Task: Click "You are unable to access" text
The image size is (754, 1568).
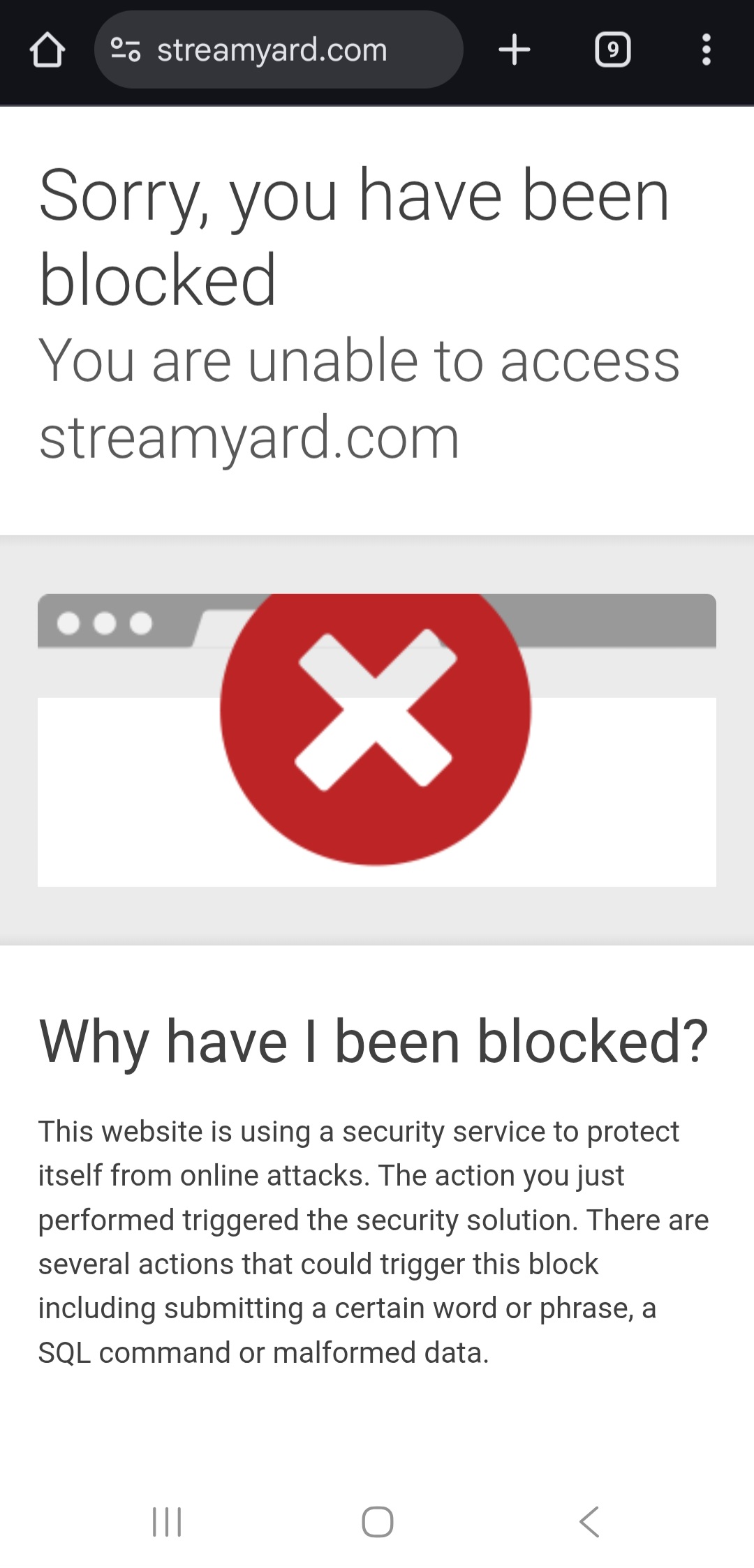Action: [x=359, y=360]
